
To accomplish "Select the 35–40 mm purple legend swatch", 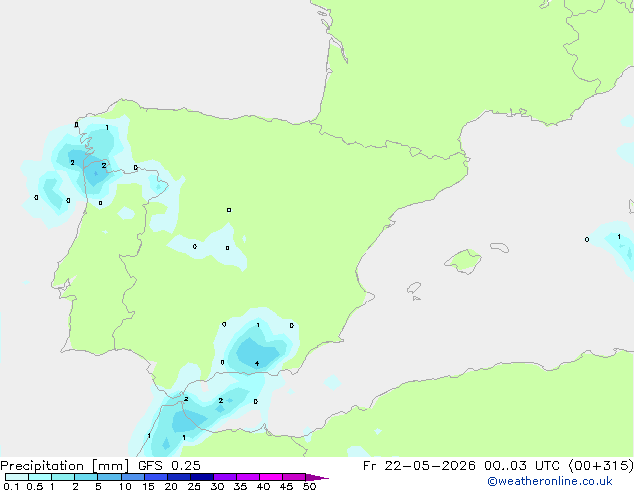I will tap(247, 477).
